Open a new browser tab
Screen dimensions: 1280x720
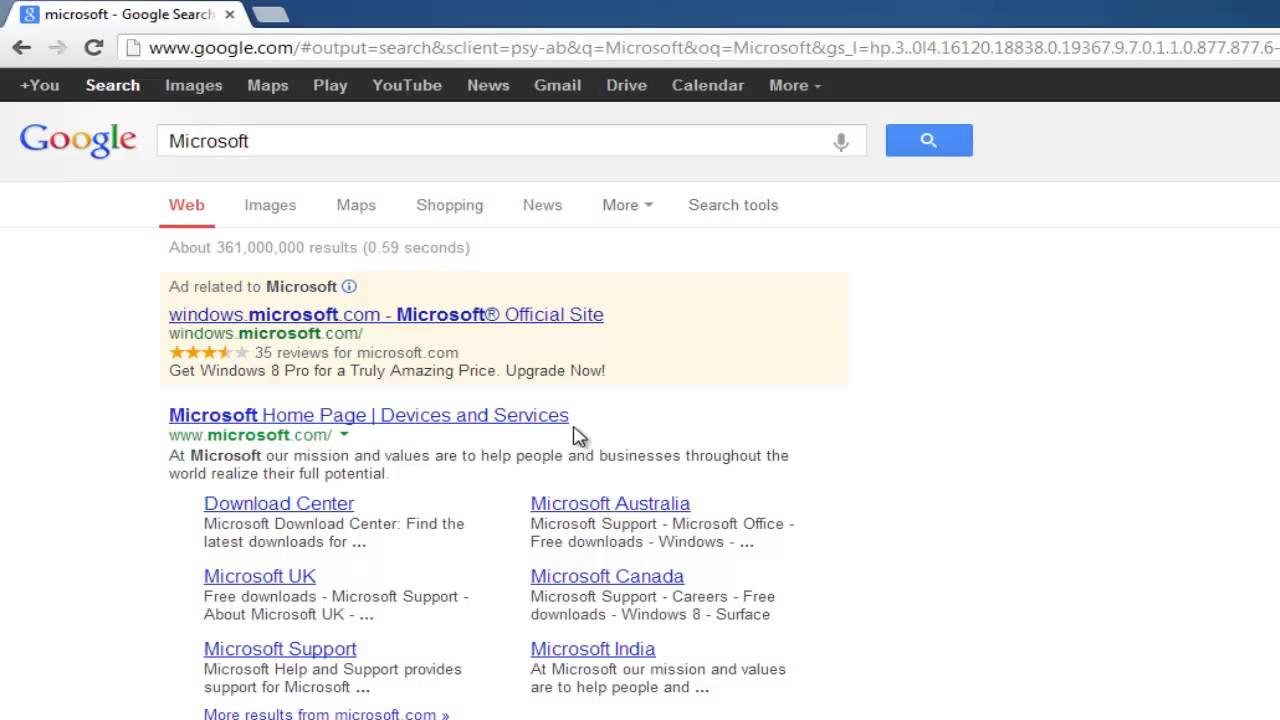coord(269,14)
